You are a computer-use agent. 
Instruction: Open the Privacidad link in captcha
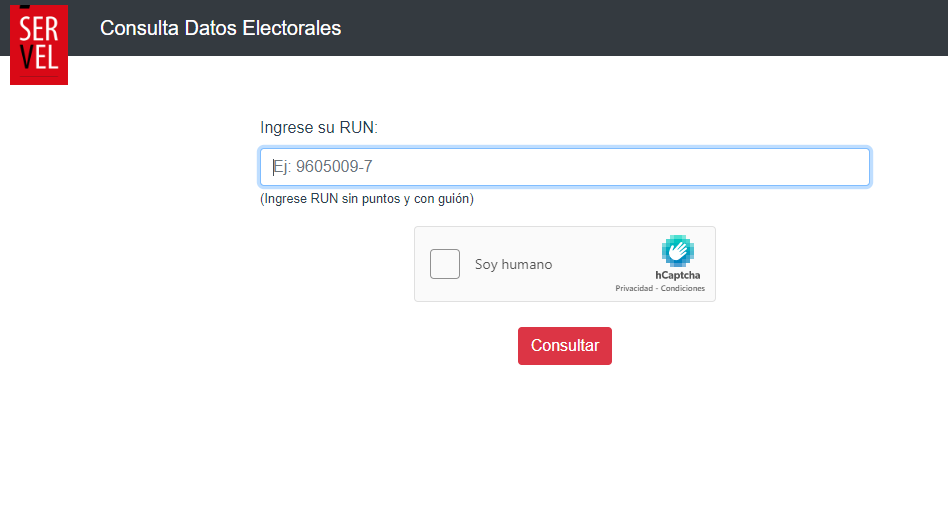click(x=633, y=288)
